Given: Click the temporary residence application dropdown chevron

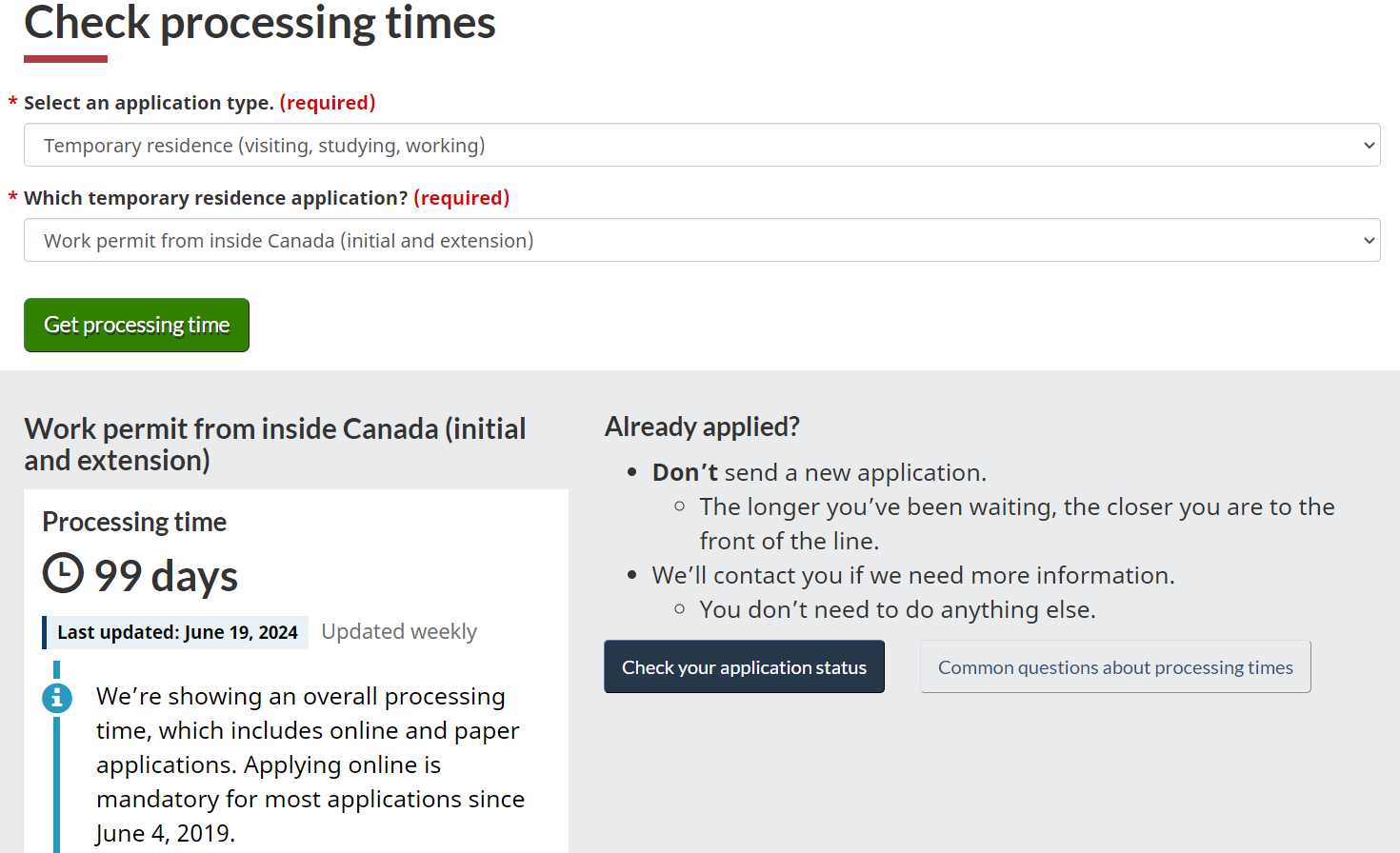Looking at the screenshot, I should [1369, 241].
